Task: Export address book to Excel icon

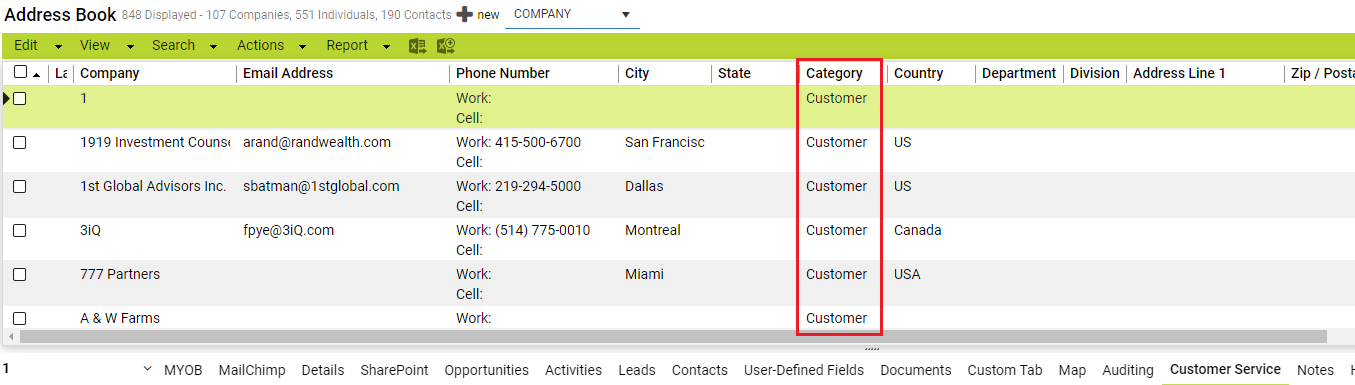Action: click(x=418, y=46)
